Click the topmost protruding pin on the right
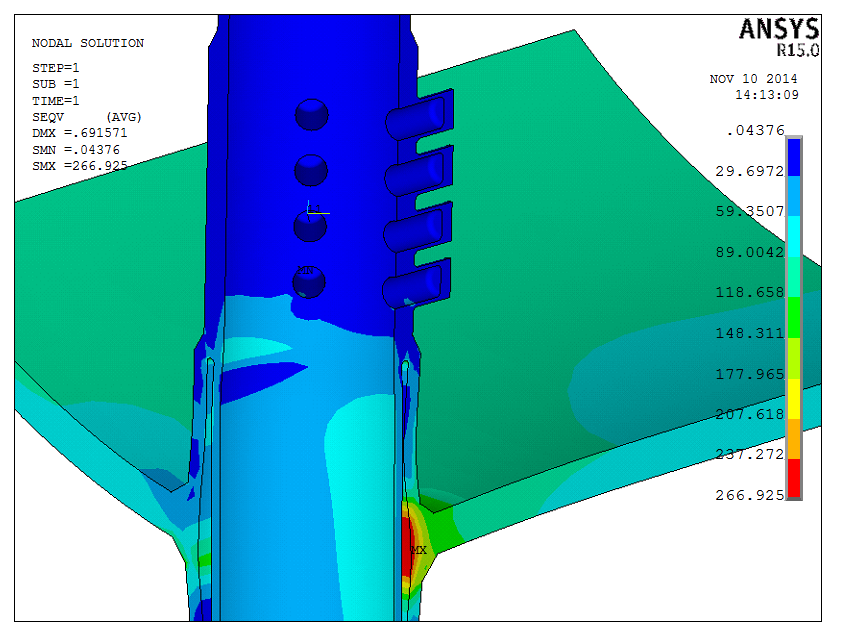The height and width of the screenshot is (636, 845). [419, 115]
